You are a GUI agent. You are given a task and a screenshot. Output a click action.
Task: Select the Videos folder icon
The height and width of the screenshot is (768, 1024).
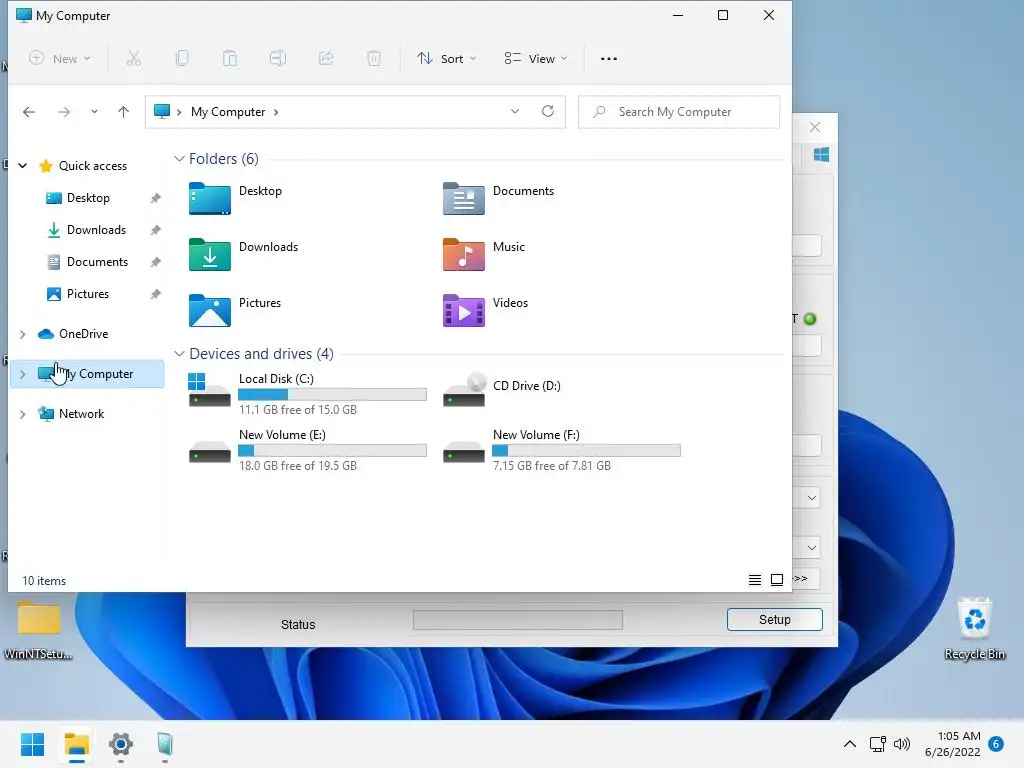(x=464, y=311)
